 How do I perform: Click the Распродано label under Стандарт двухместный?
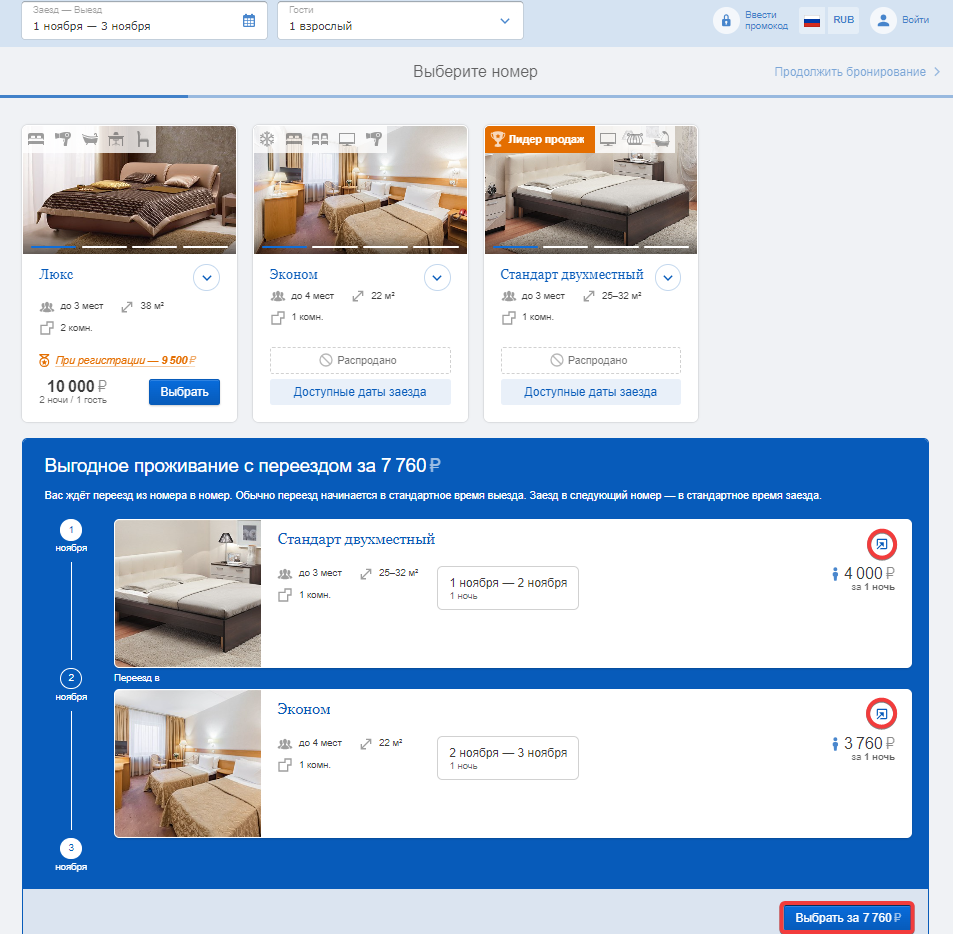click(590, 360)
